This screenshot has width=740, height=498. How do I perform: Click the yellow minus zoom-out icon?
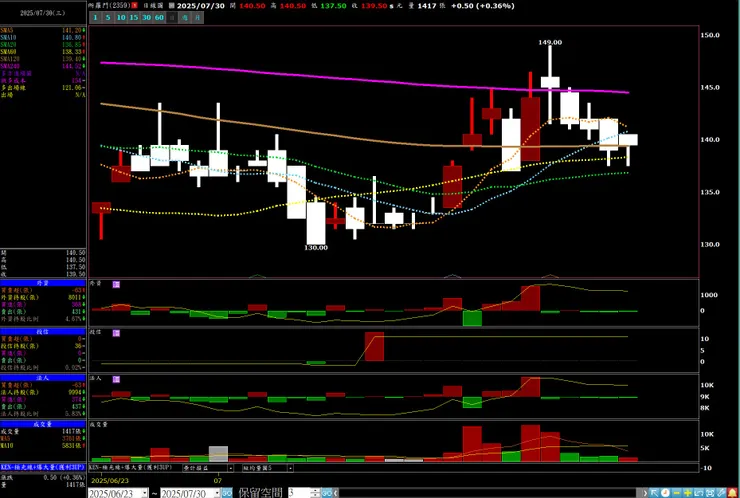point(676,493)
